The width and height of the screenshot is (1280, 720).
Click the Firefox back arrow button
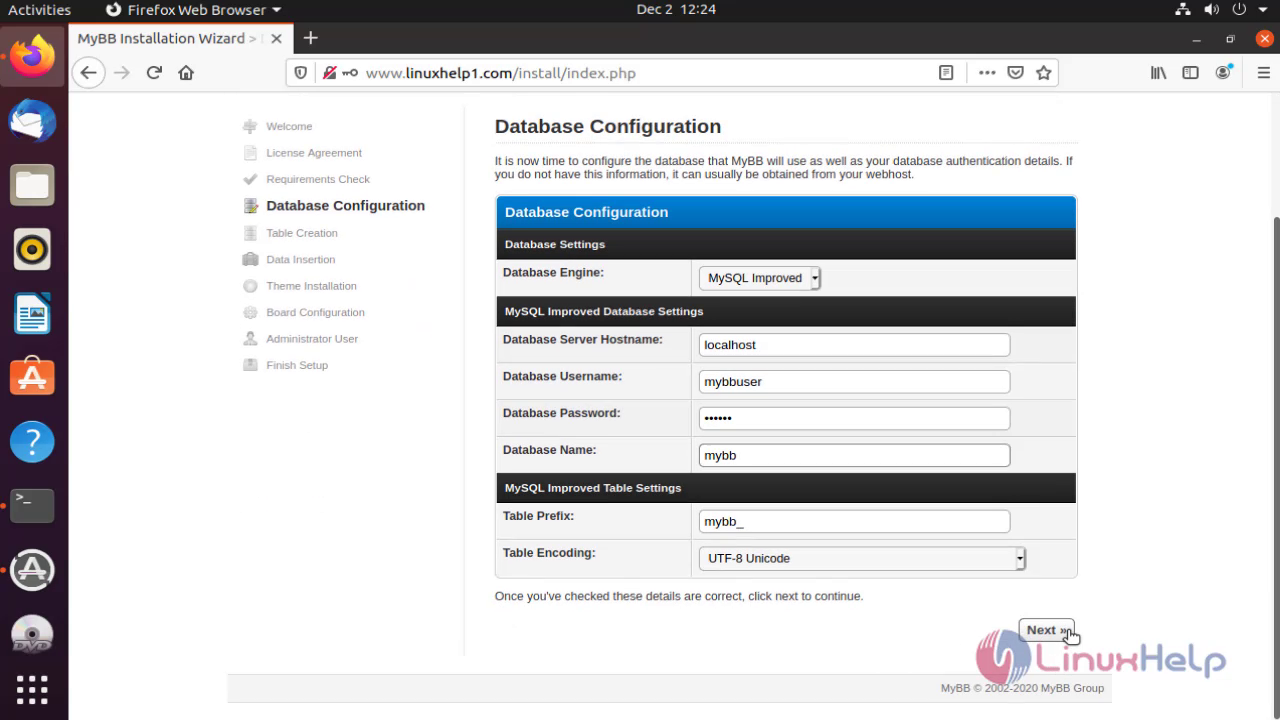[89, 73]
